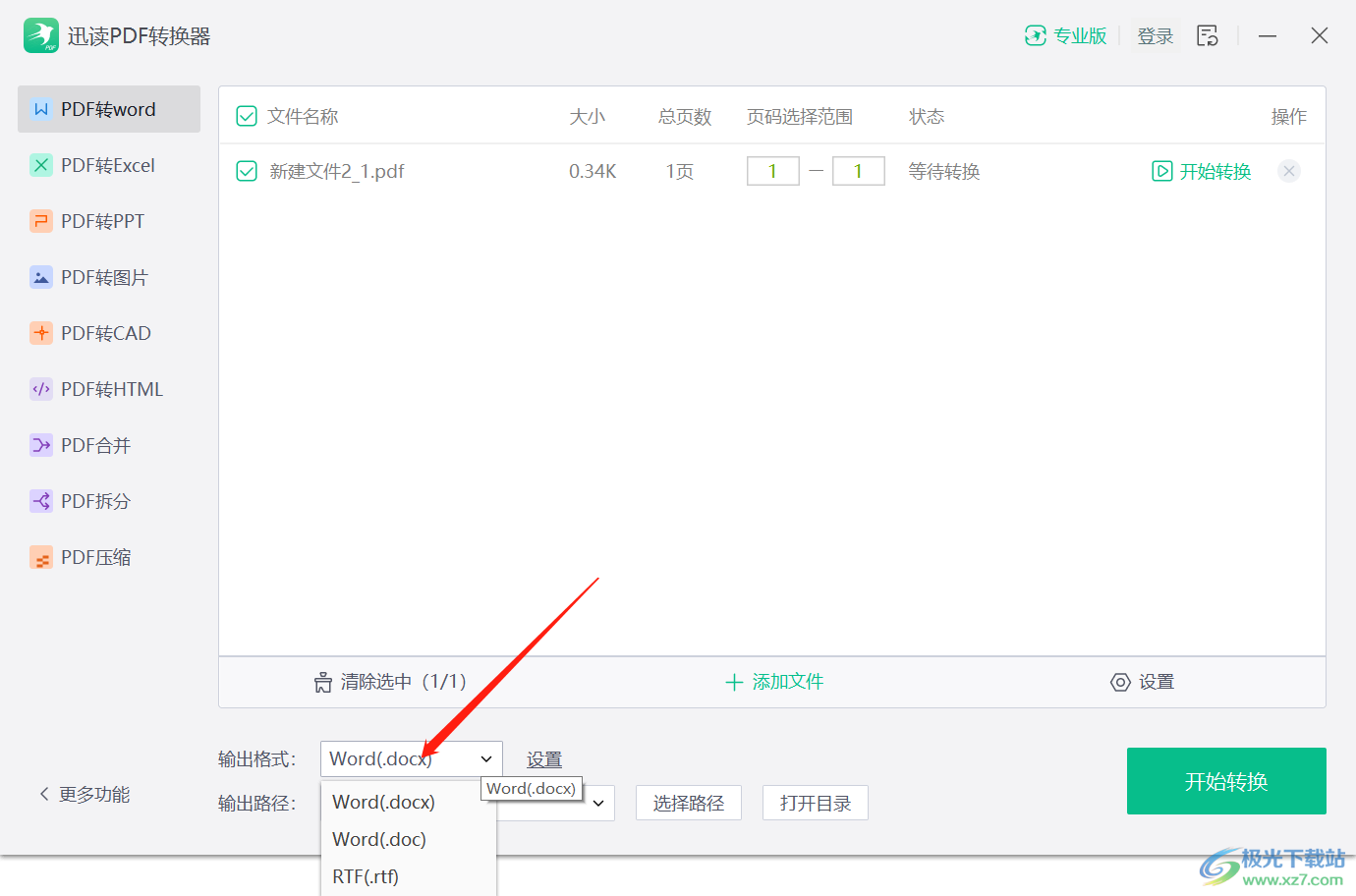This screenshot has width=1356, height=896.
Task: Add a file with 添加文件
Action: coord(788,682)
